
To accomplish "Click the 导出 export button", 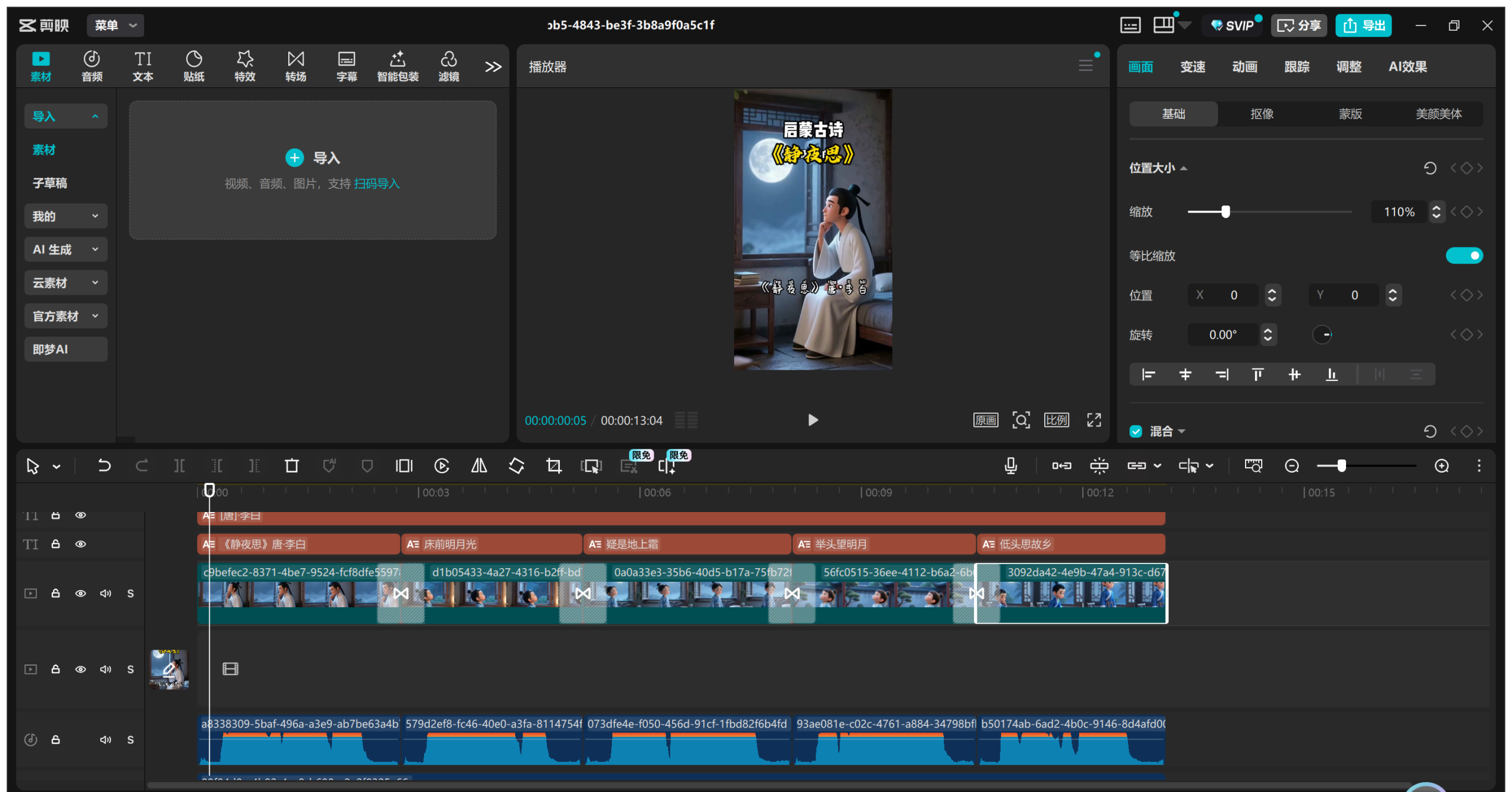I will [x=1364, y=25].
